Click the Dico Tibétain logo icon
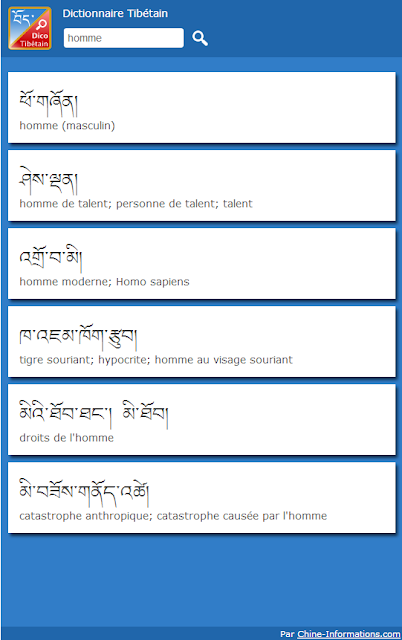Viewport: 402px width, 640px height. 30,28
